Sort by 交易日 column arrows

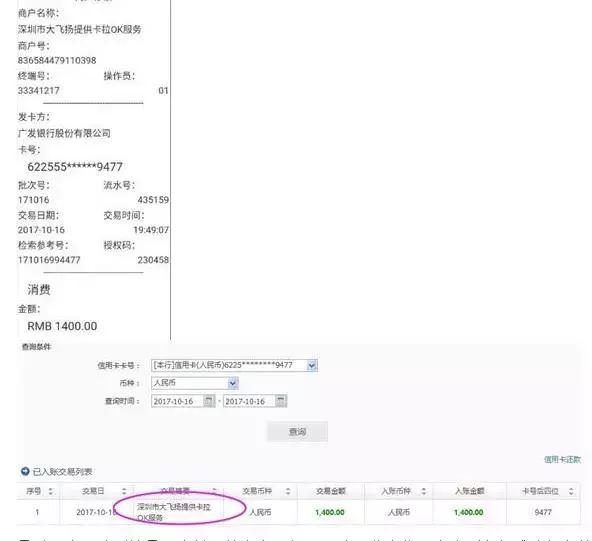[124, 491]
